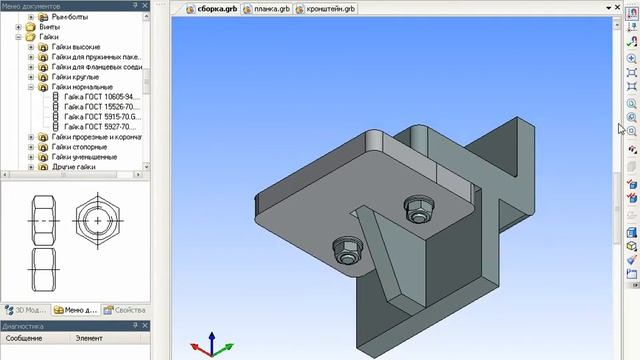Open the Свойства panel tab

pyautogui.click(x=125, y=310)
